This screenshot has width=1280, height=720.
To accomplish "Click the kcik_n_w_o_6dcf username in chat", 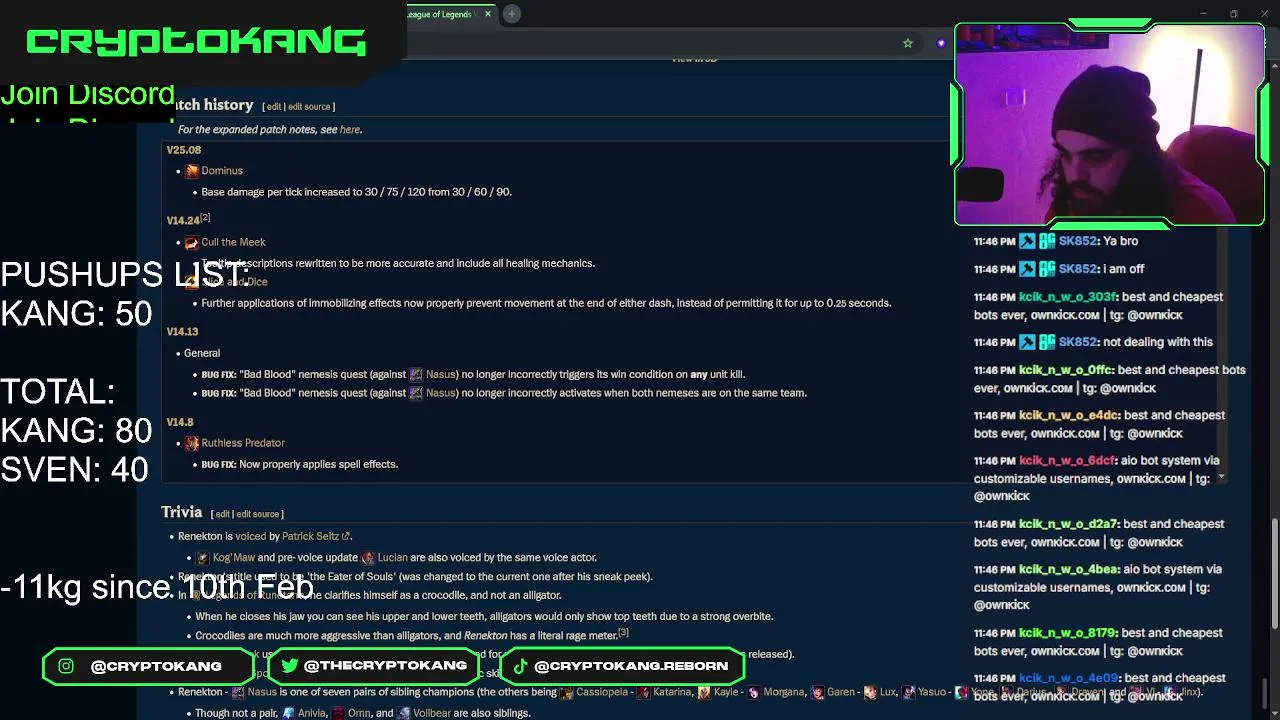I will point(1067,461).
